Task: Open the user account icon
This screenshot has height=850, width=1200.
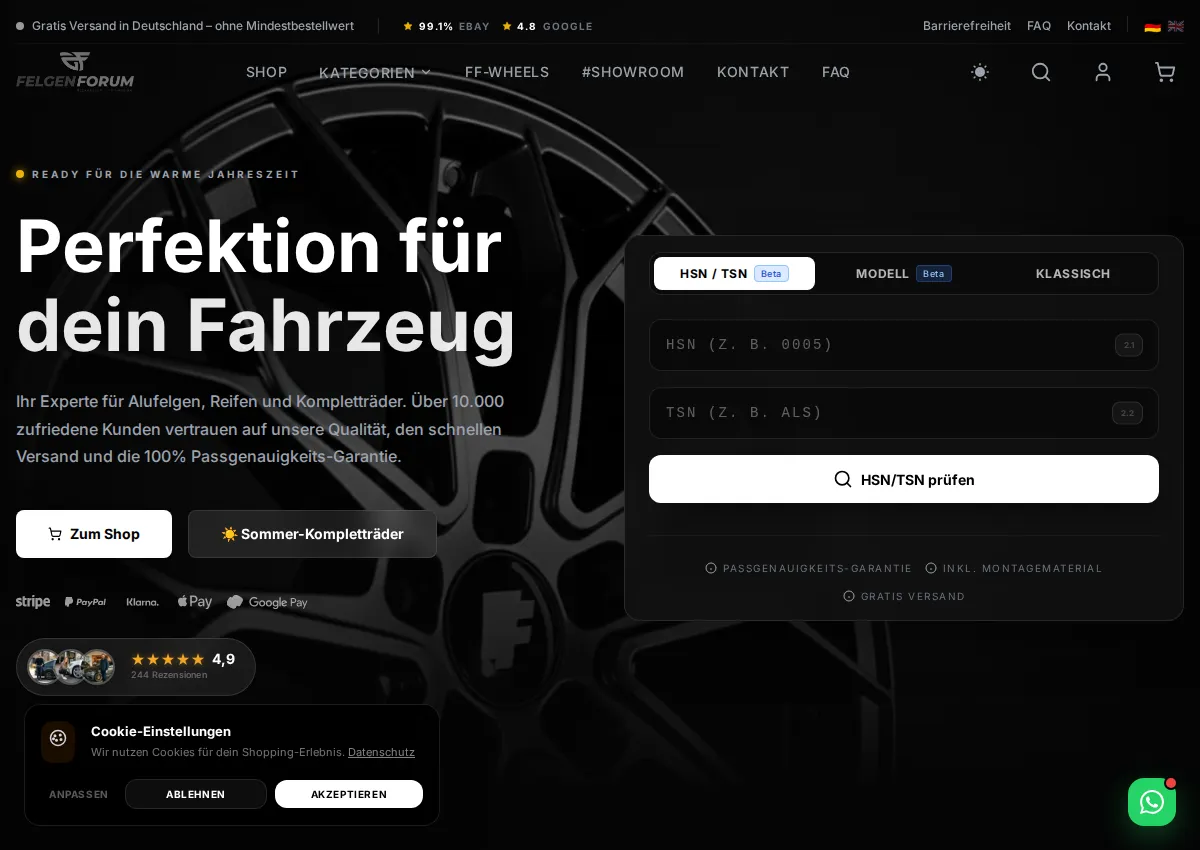Action: coord(1103,72)
